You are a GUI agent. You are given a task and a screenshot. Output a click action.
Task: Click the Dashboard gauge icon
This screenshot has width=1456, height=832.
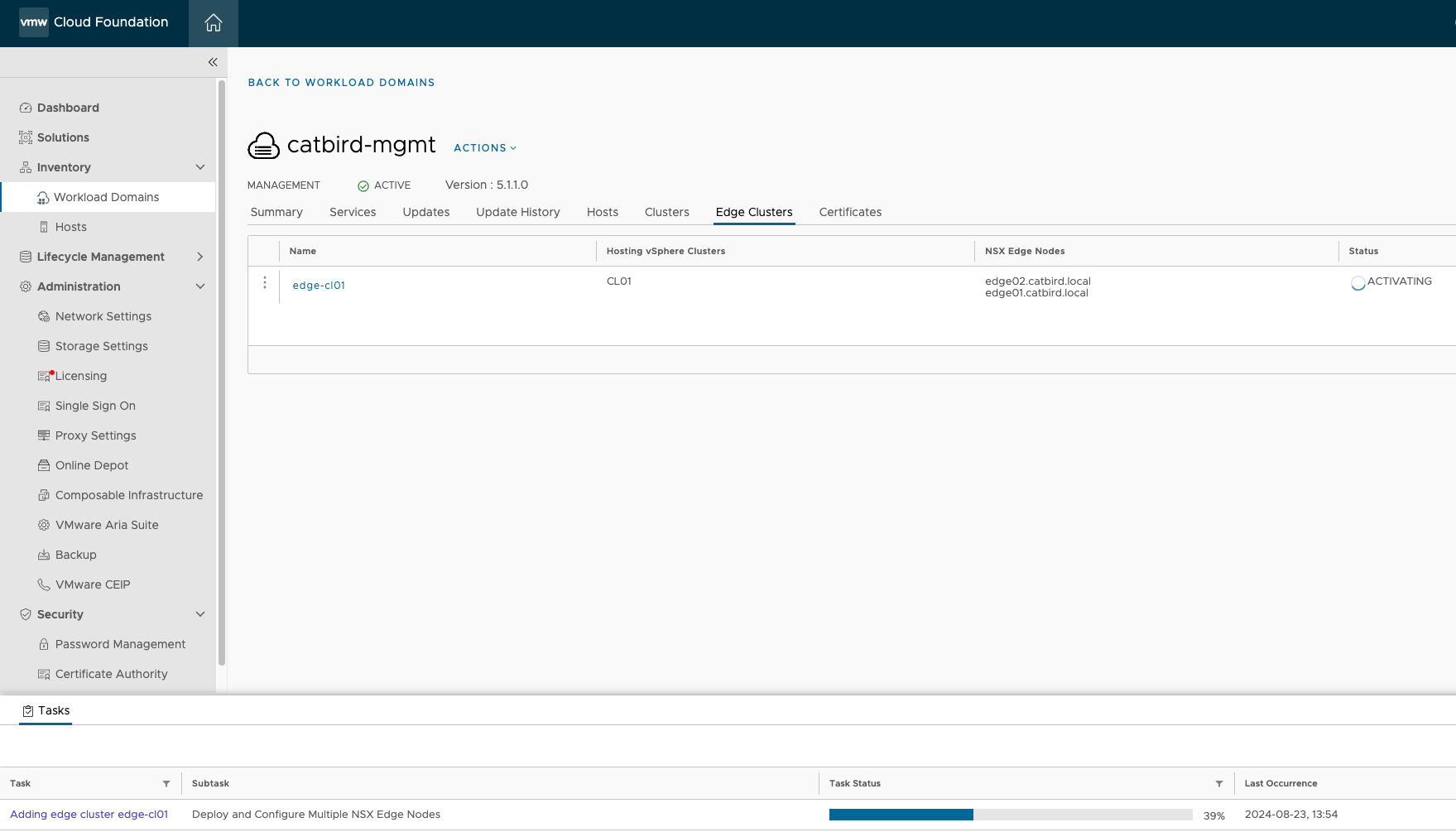26,108
